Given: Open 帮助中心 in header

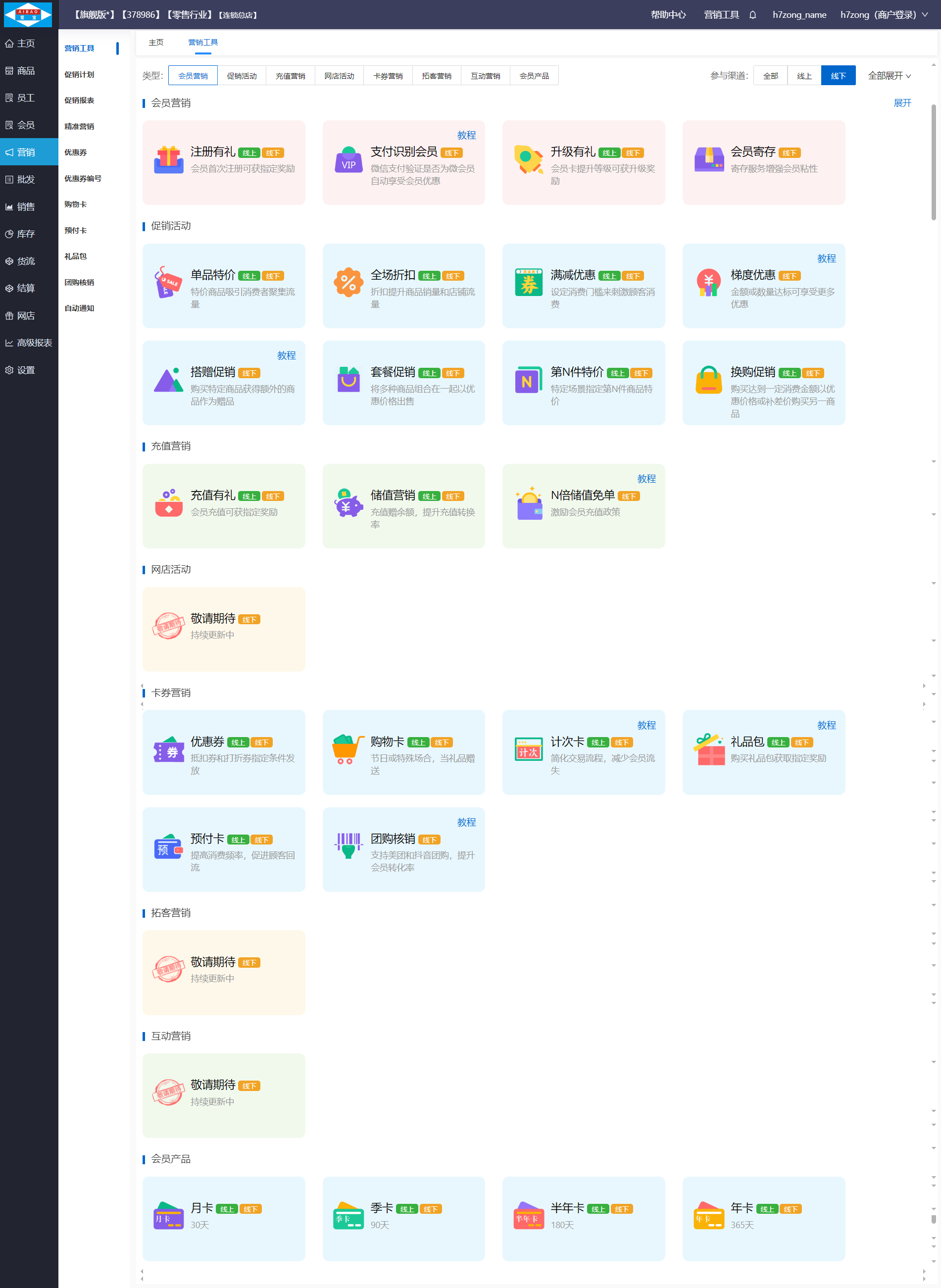Looking at the screenshot, I should tap(668, 15).
